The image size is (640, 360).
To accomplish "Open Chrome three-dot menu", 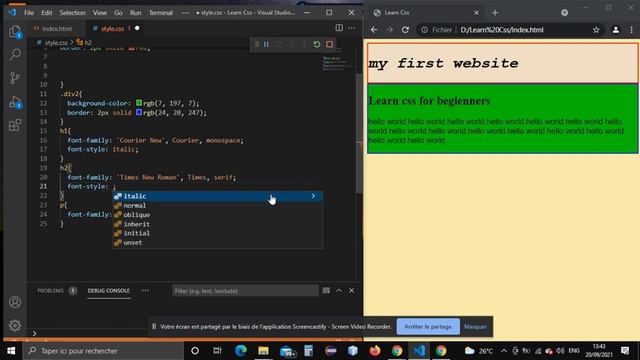I will click(631, 30).
